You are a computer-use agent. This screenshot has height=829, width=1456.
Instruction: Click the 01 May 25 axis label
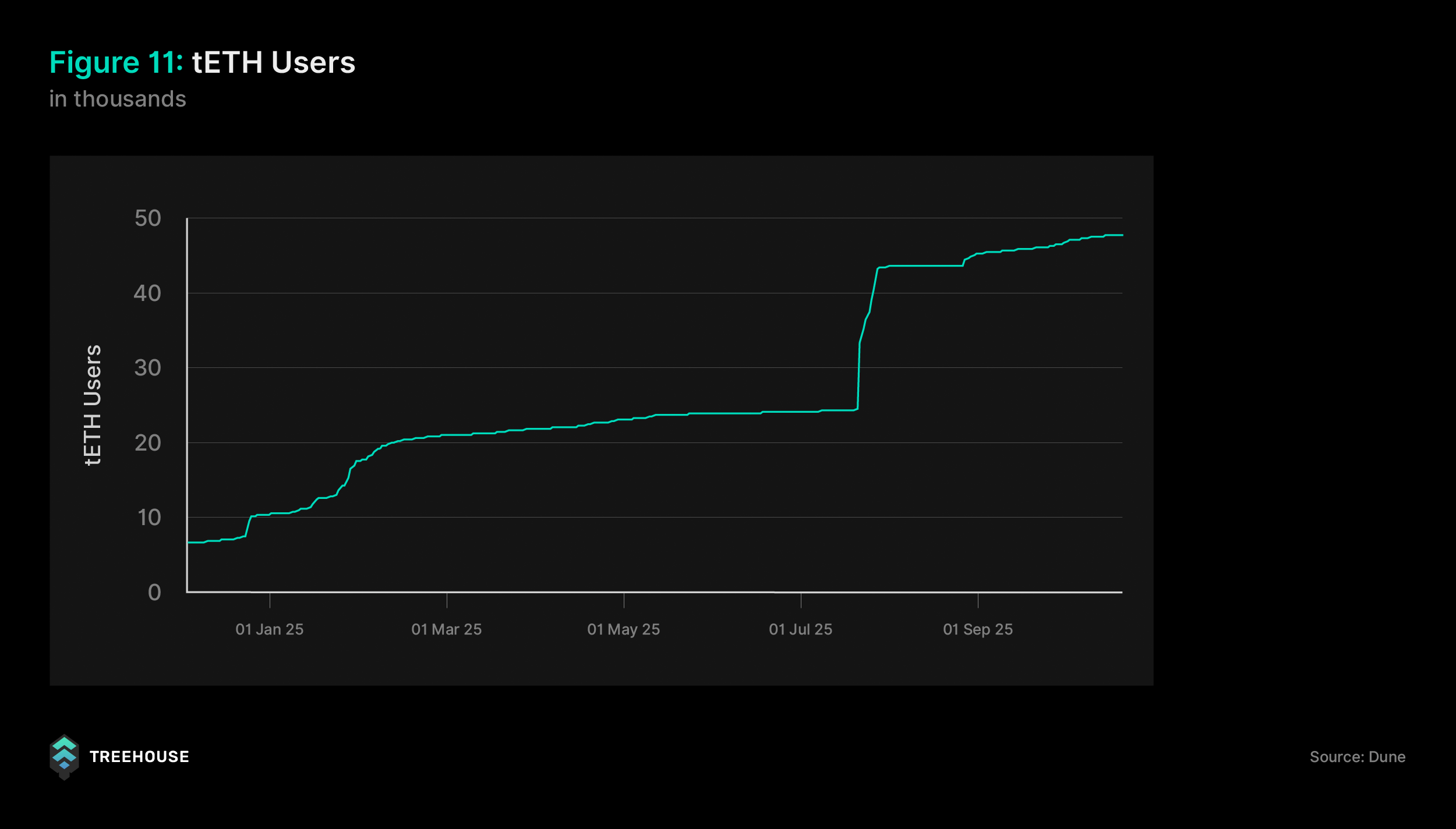pyautogui.click(x=623, y=629)
